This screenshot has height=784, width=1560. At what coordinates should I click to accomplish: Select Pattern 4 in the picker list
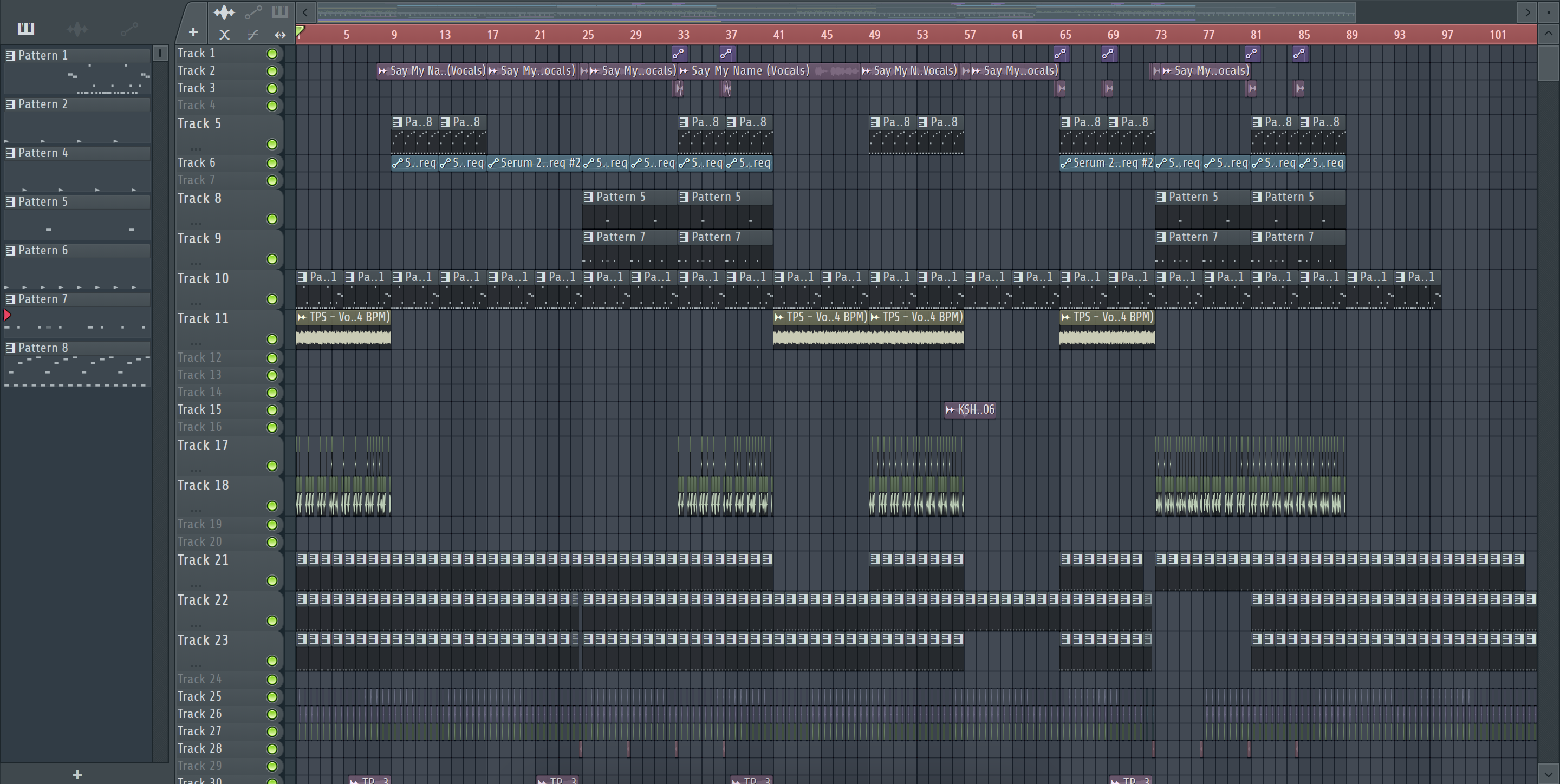(x=77, y=153)
